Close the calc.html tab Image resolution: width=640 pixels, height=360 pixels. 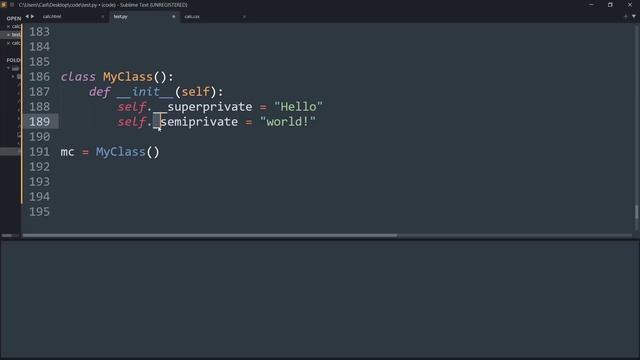point(102,17)
